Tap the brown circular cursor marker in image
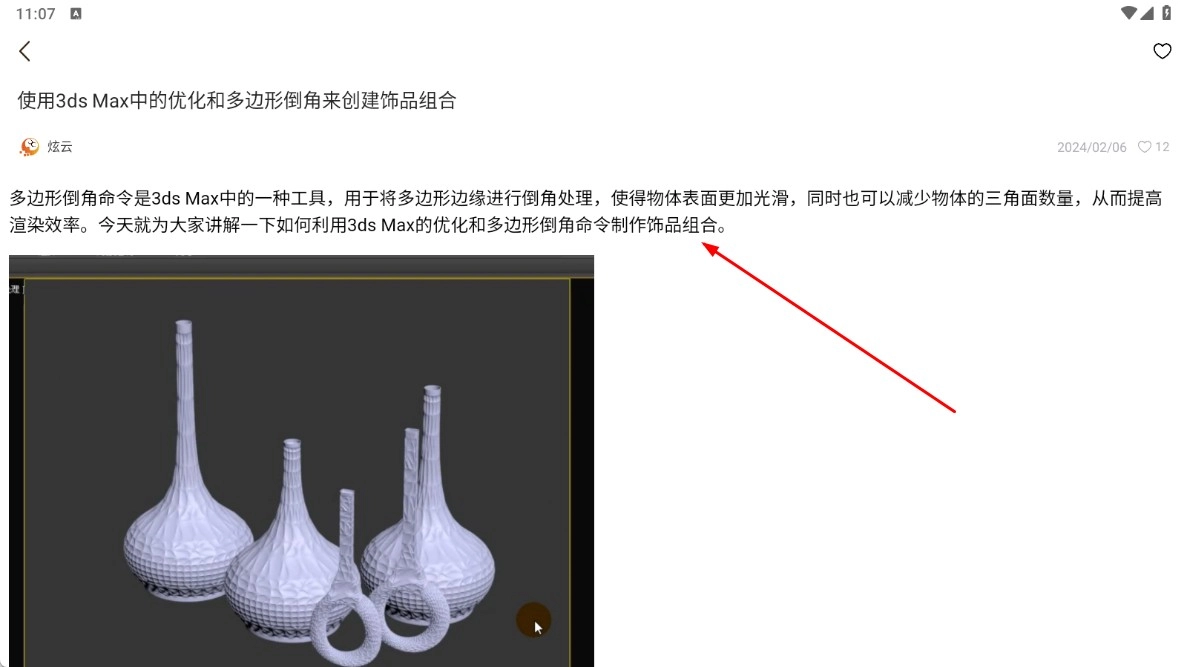The height and width of the screenshot is (667, 1187). (533, 620)
